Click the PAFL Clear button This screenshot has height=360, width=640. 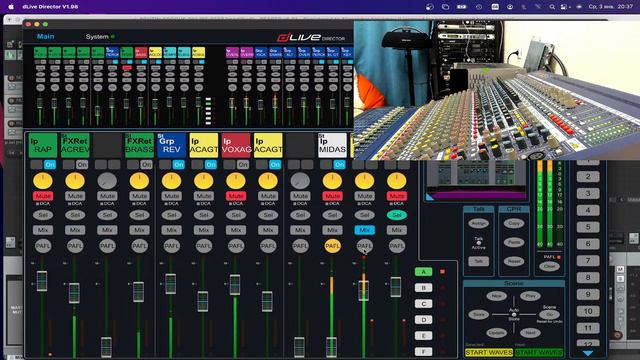pos(549,266)
